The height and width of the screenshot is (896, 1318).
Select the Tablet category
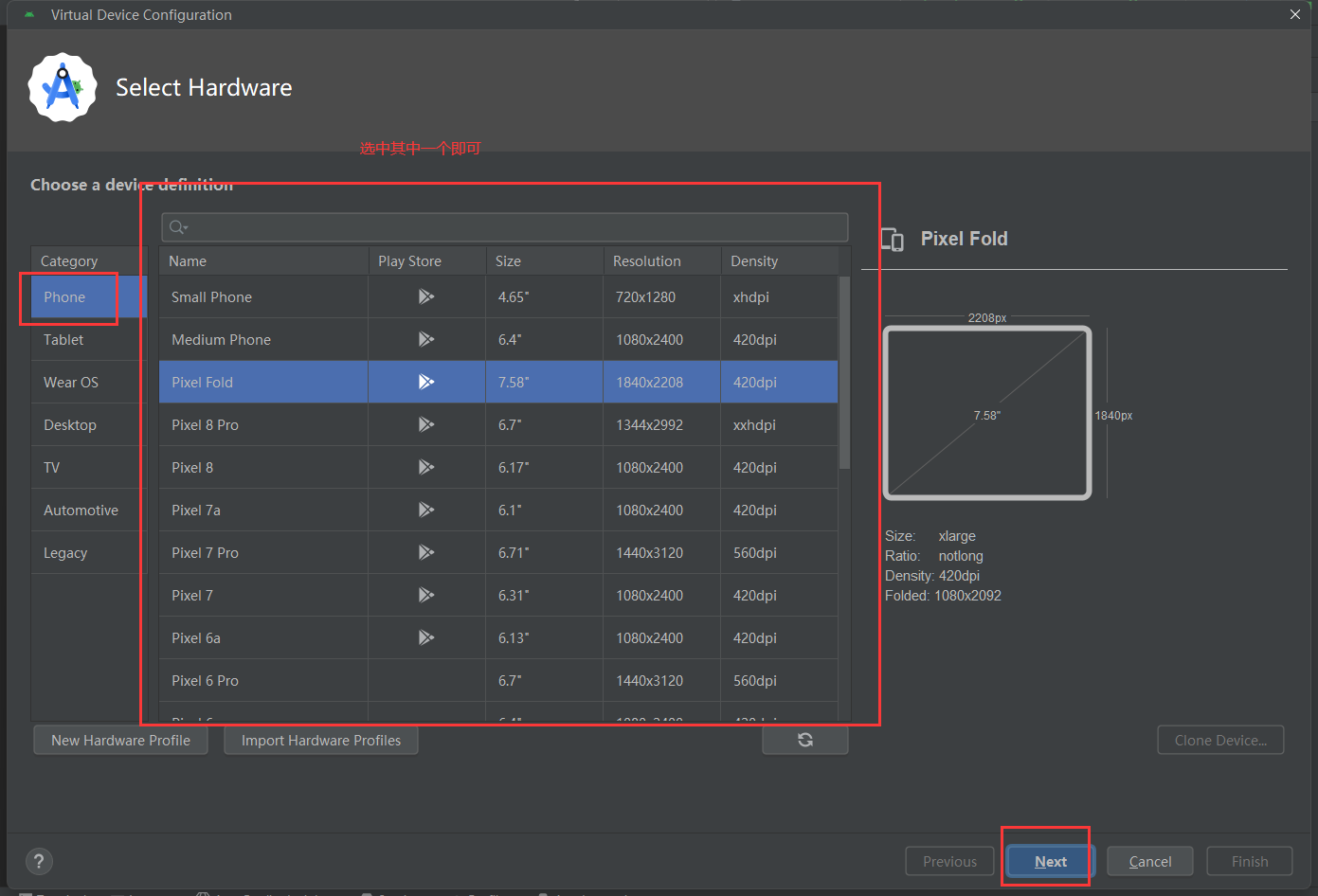point(89,339)
